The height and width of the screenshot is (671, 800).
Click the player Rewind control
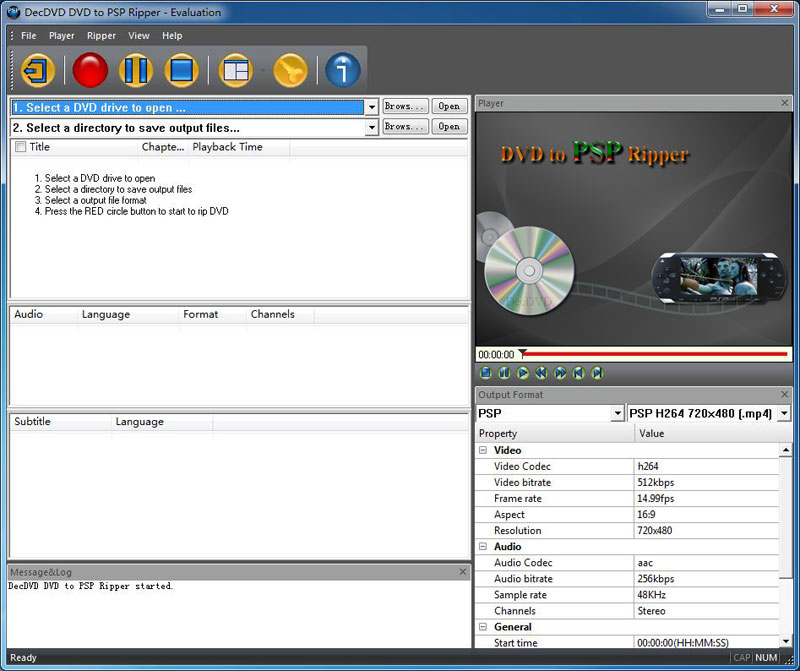point(541,373)
